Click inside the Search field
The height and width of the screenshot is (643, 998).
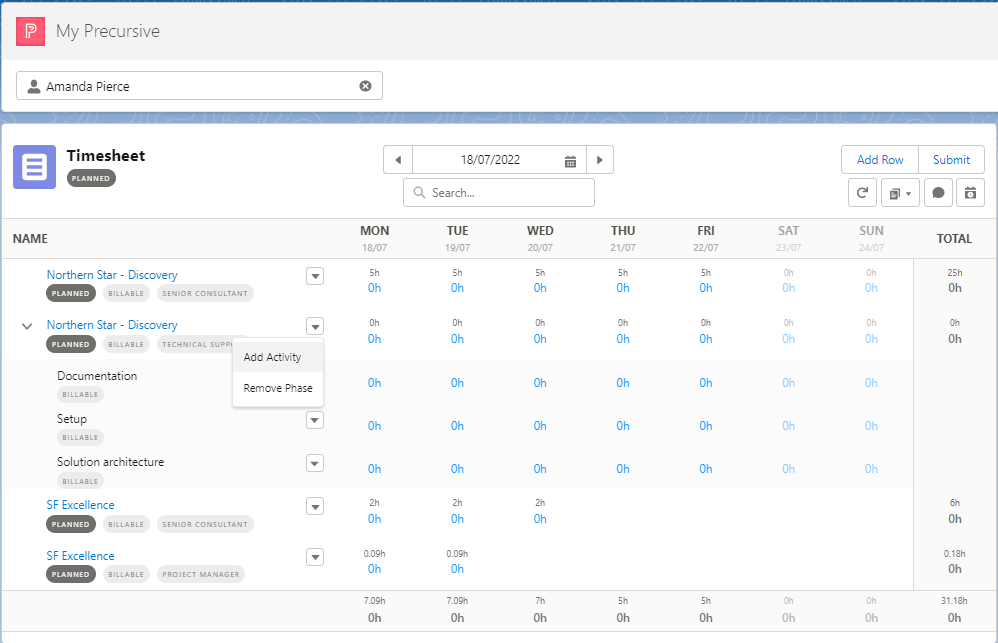pos(498,191)
